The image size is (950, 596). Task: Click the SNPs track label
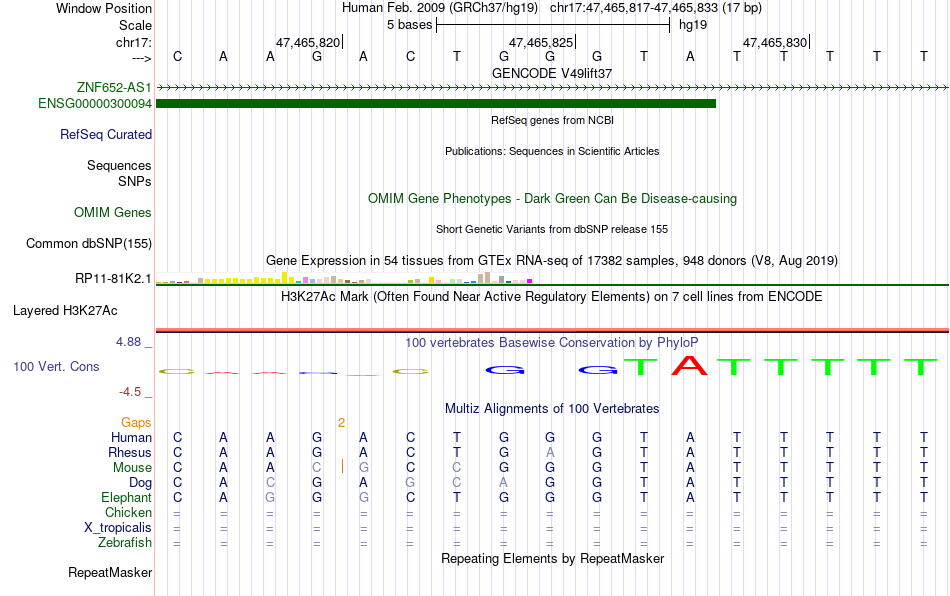[135, 181]
